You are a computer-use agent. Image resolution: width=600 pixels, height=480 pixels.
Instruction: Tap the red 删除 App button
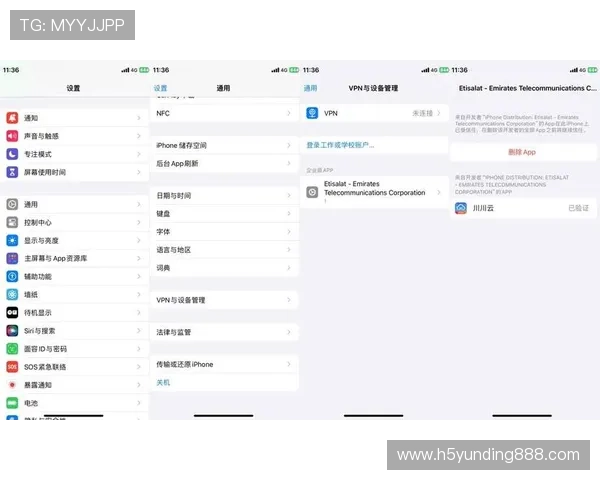[522, 152]
